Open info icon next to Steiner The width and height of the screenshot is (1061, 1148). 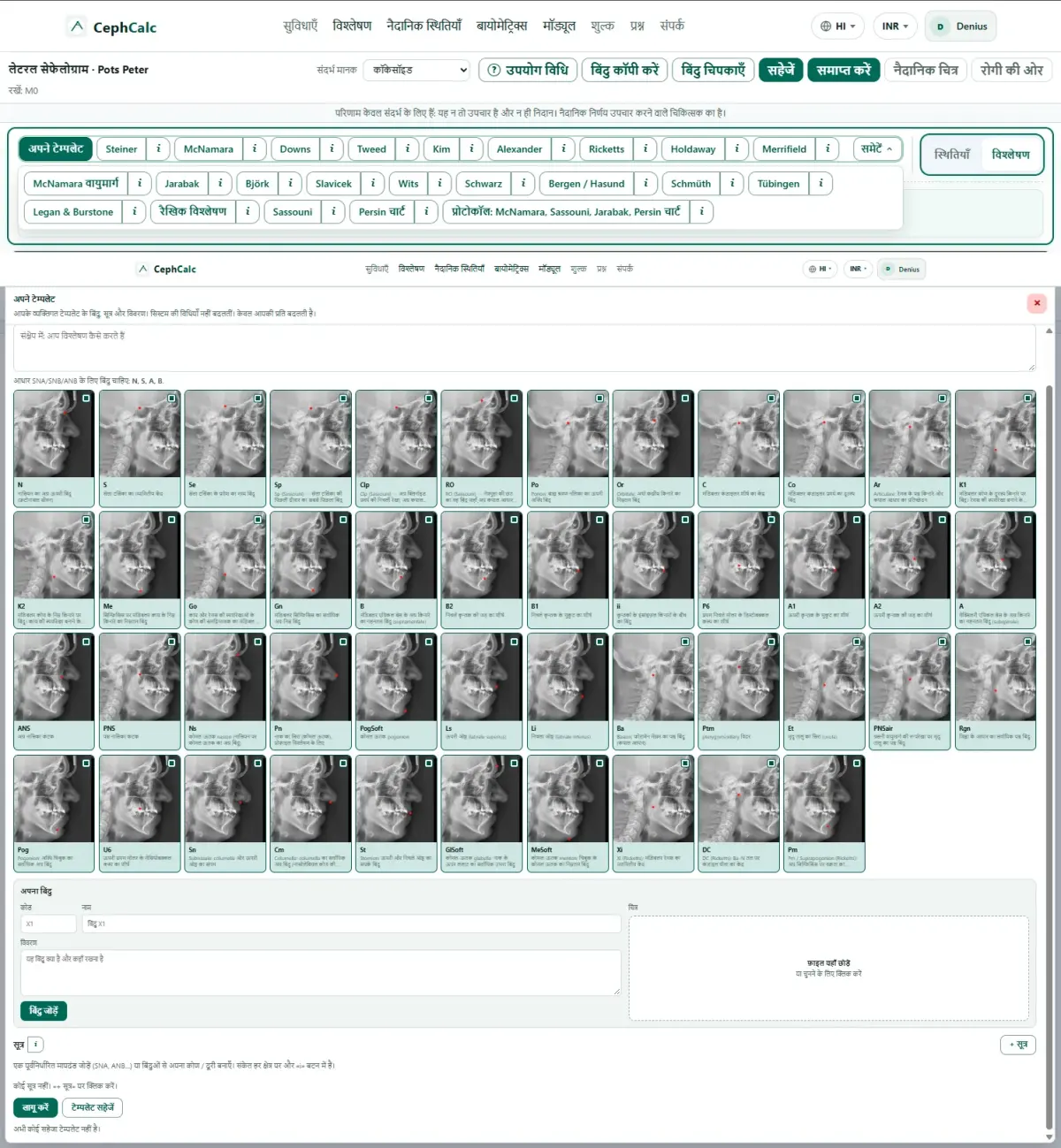(x=158, y=149)
